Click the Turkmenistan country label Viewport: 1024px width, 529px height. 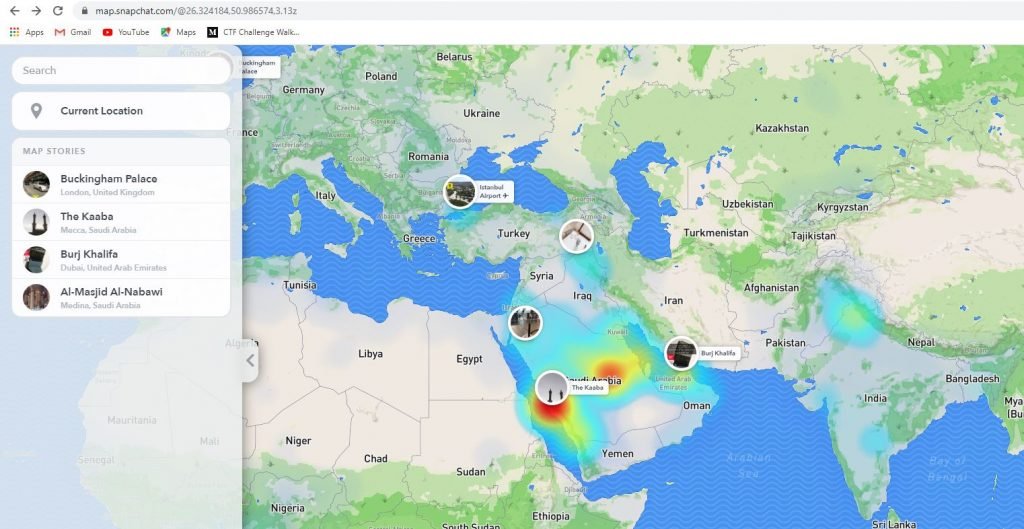[716, 232]
